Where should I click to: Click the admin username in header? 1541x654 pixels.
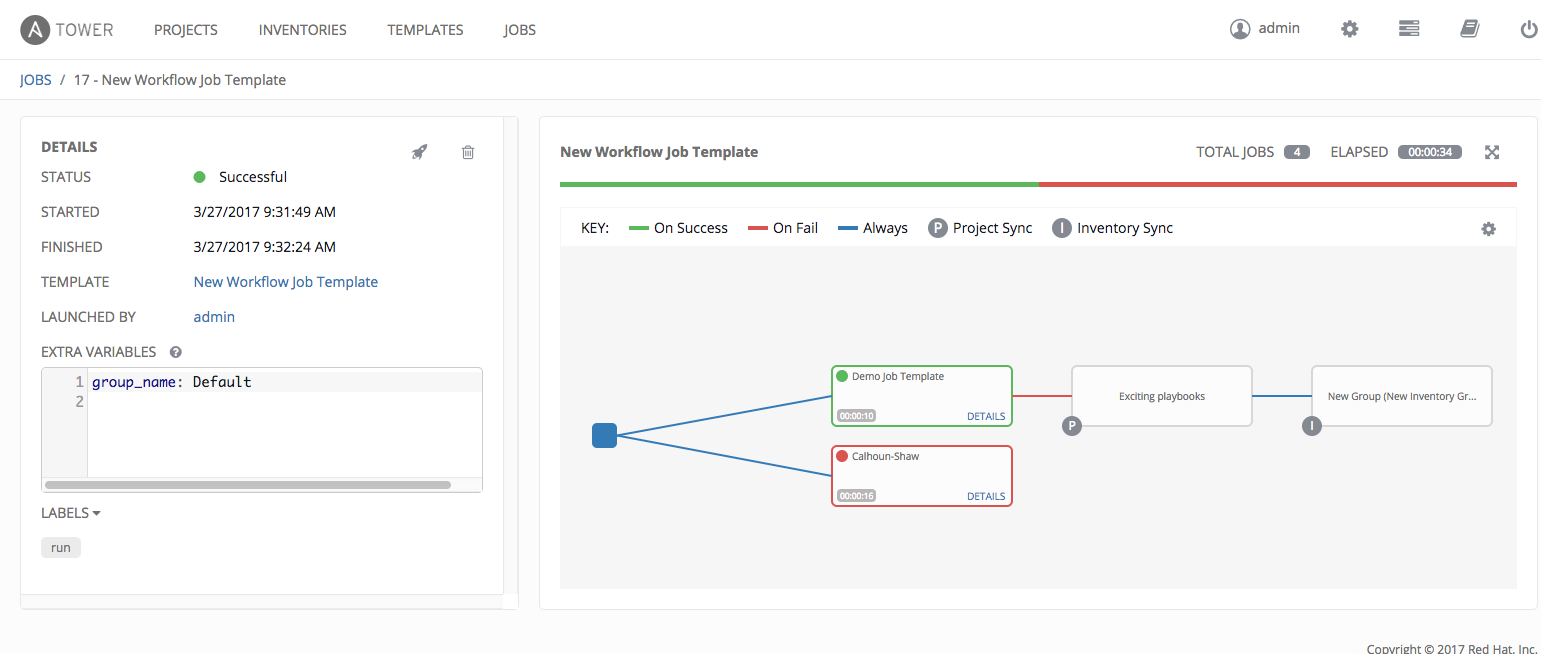tap(1279, 28)
